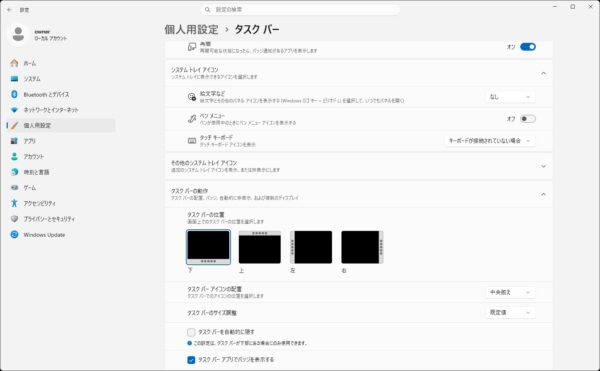The image size is (600, 371).
Task: Select left (左) taskbar position thumbnail
Action: (x=311, y=247)
